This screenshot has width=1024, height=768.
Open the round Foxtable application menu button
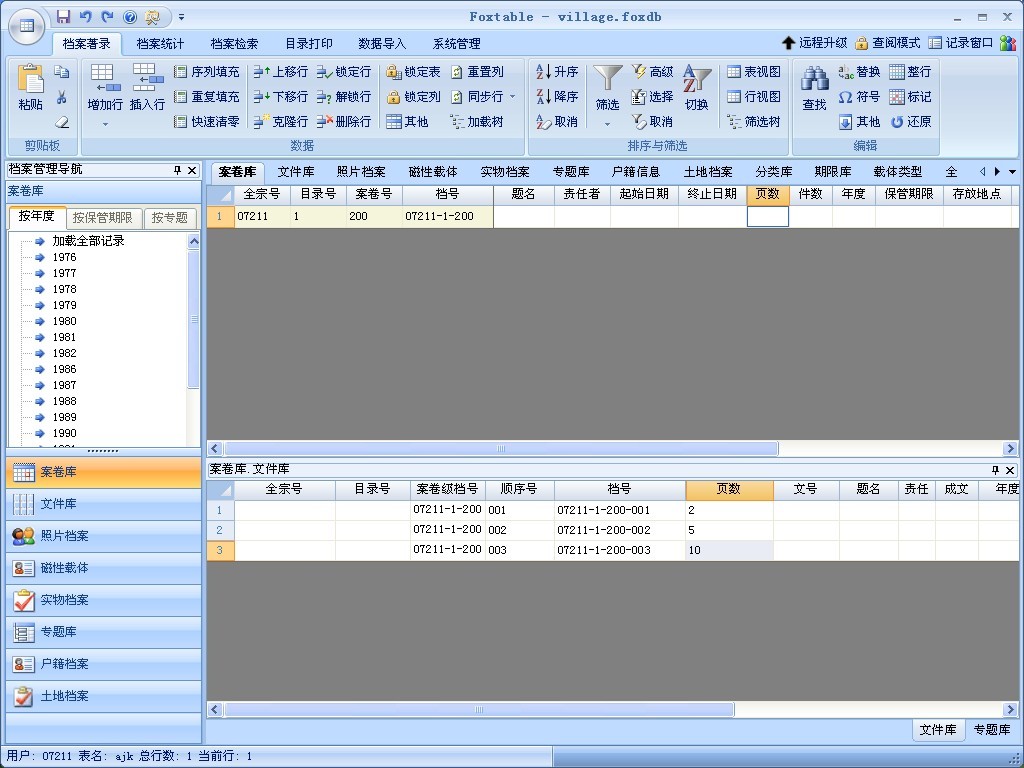[x=26, y=26]
